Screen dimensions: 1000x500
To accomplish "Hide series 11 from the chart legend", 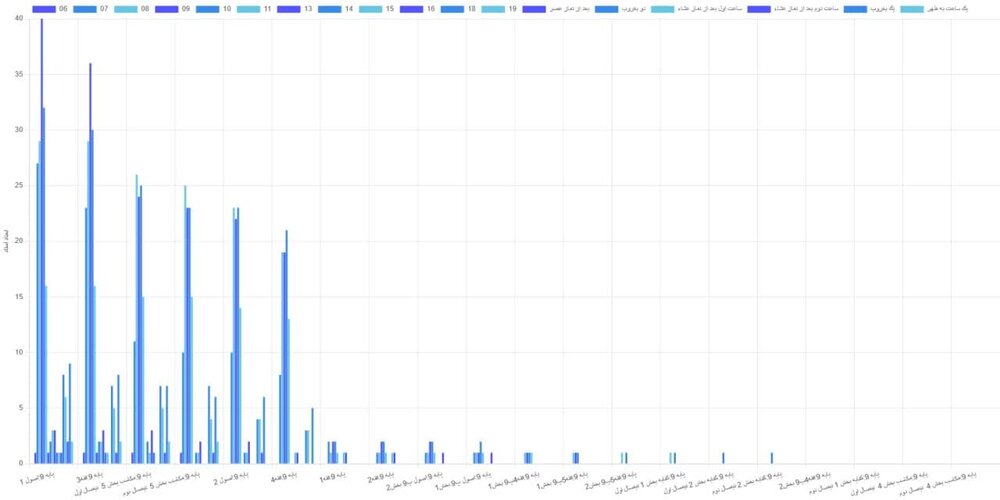I will 249,8.
